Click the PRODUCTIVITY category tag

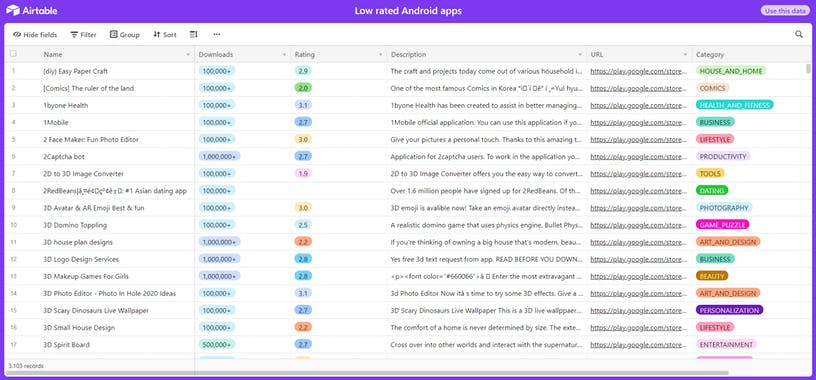coord(723,157)
